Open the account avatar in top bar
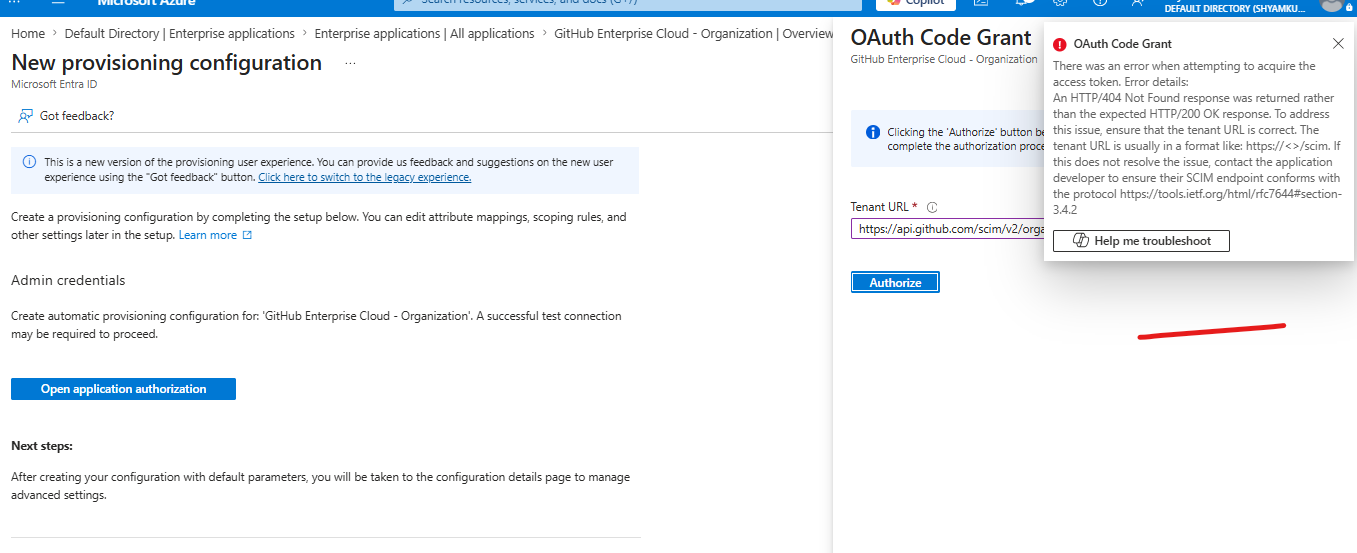 click(x=1332, y=4)
